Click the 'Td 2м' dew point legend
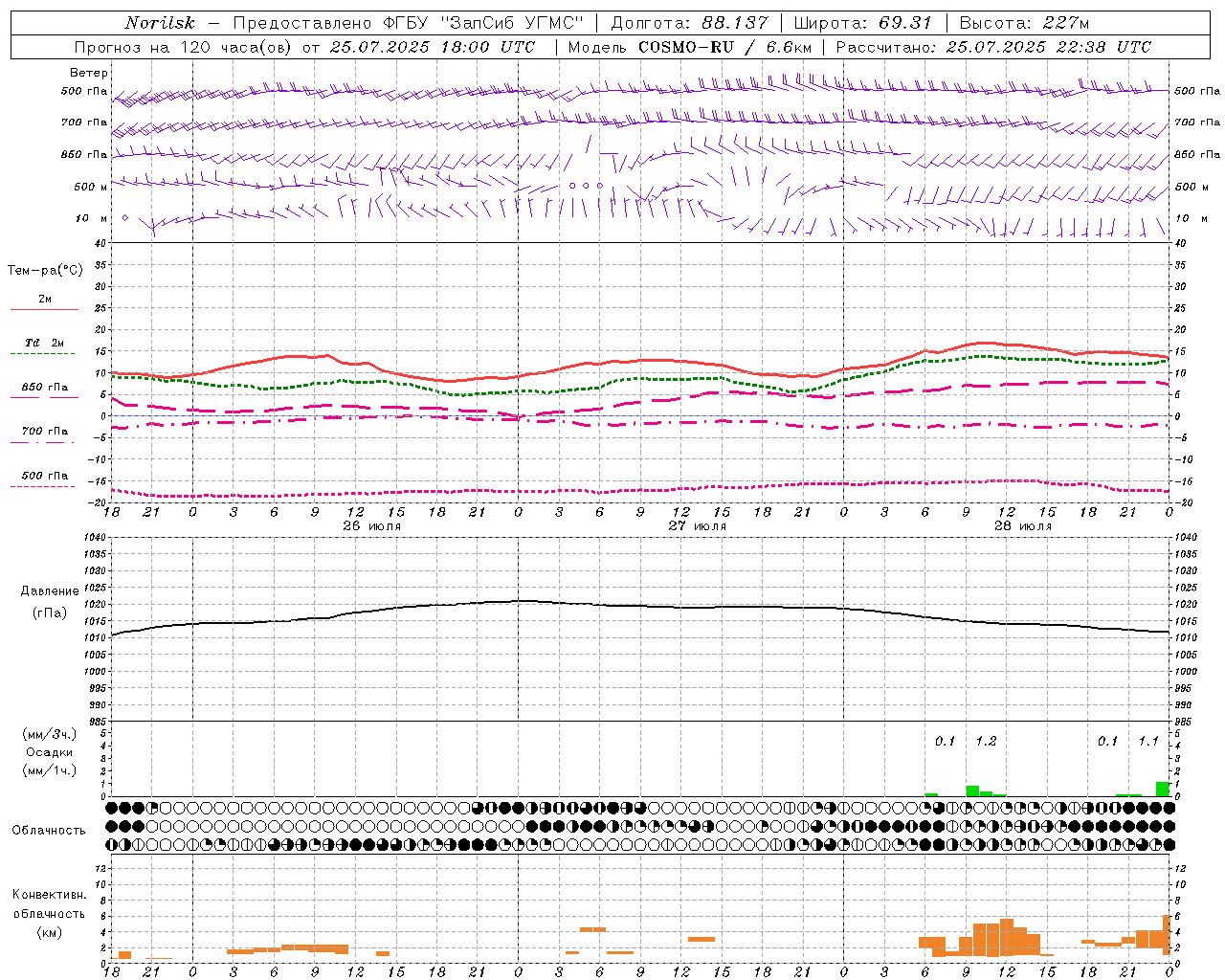Screen dimensions: 1225x980 click(x=45, y=343)
